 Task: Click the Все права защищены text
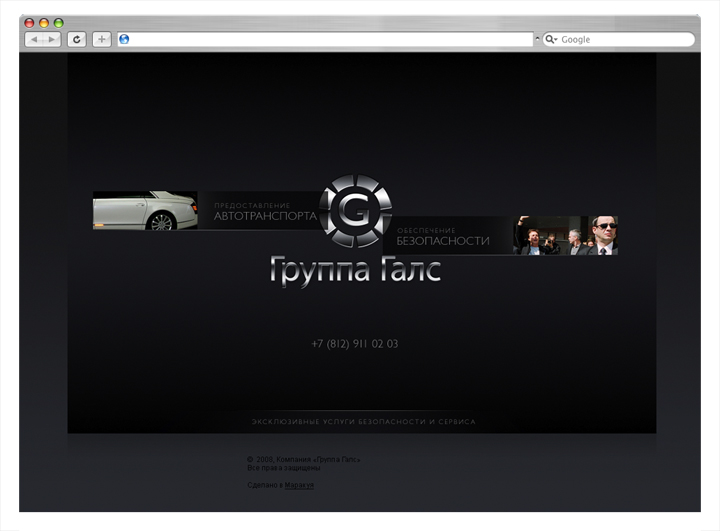(283, 468)
